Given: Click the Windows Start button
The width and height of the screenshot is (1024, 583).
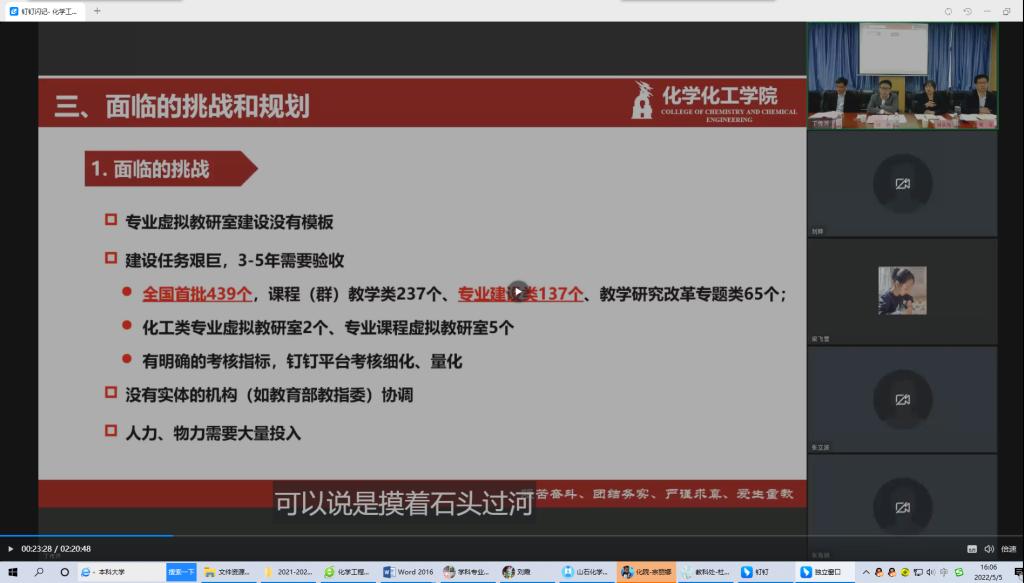Looking at the screenshot, I should click(13, 572).
